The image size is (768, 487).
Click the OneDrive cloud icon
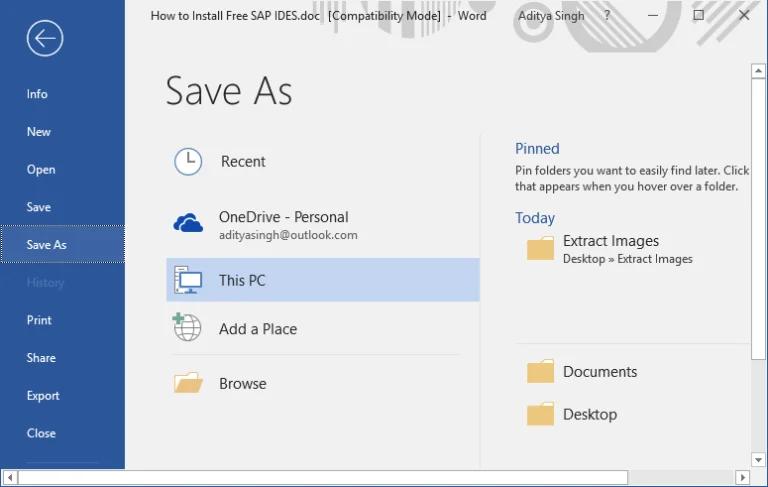188,224
